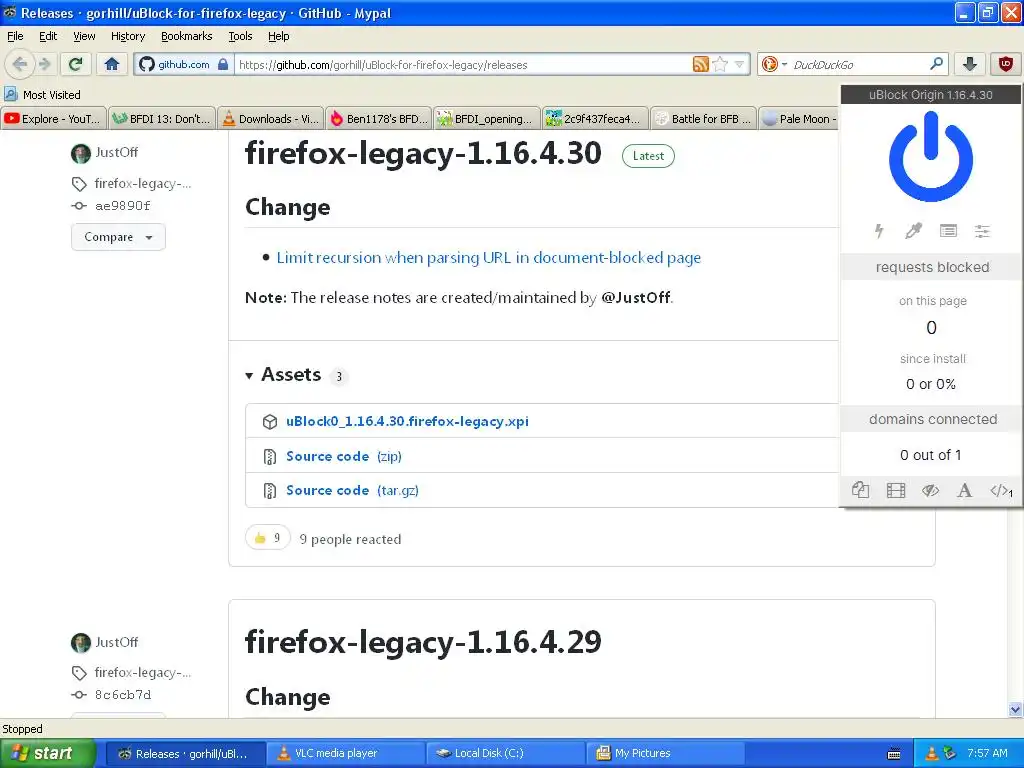Switch to the BFDI_opening... tab
Image resolution: width=1024 pixels, height=768 pixels.
(487, 118)
